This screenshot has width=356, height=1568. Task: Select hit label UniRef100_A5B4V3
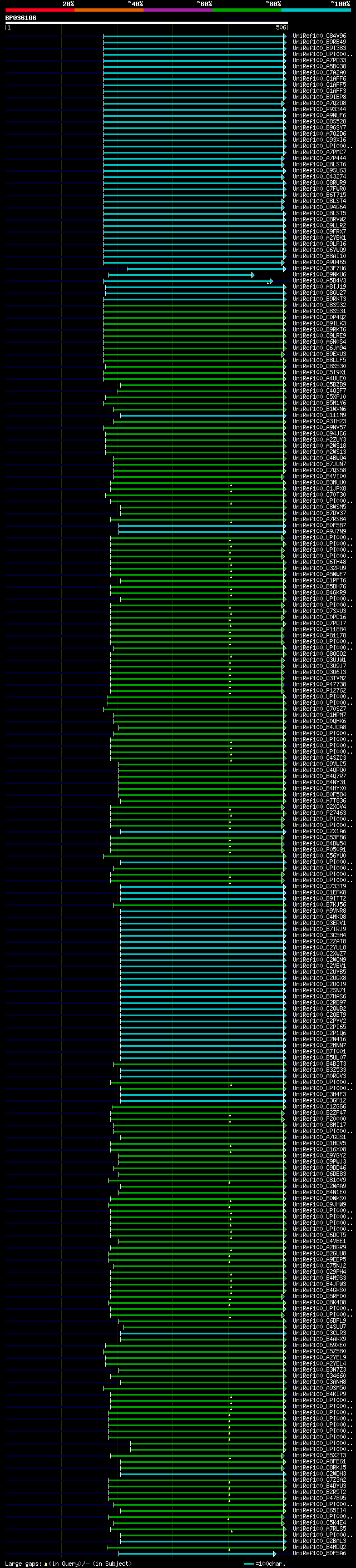point(319,280)
